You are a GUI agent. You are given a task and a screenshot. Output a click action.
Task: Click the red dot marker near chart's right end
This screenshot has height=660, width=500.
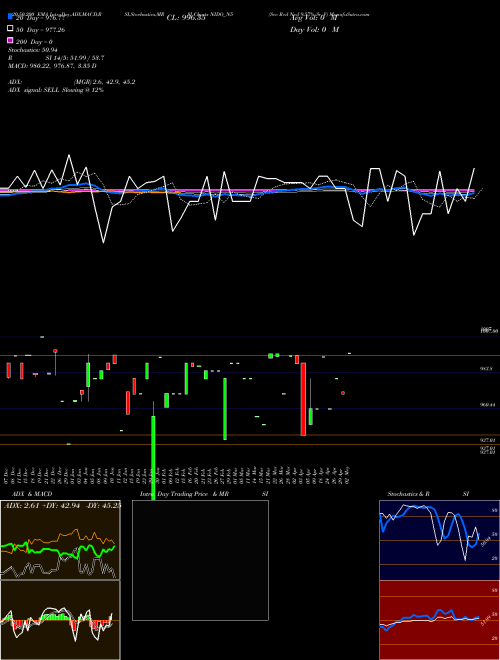pyautogui.click(x=343, y=393)
